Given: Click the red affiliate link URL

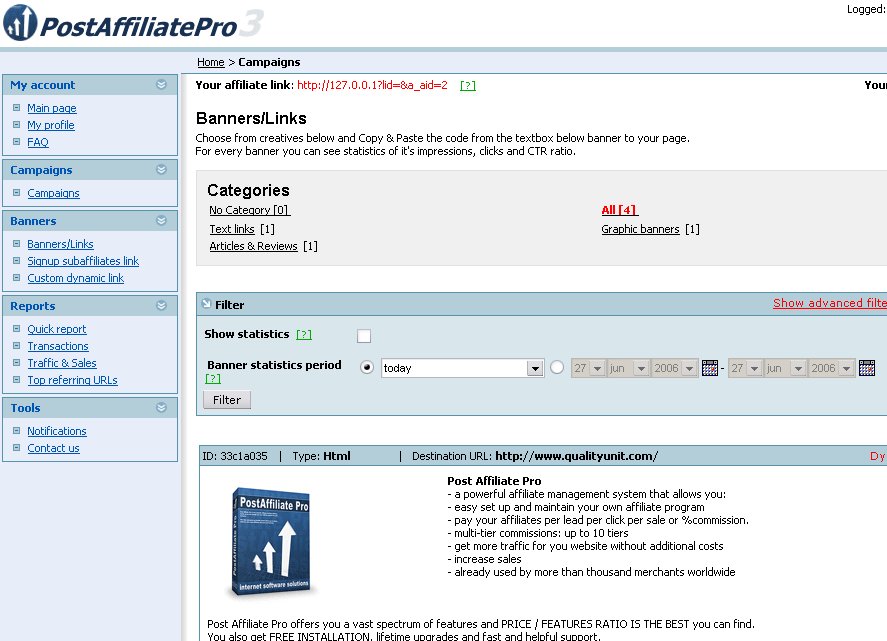Looking at the screenshot, I should tap(372, 85).
